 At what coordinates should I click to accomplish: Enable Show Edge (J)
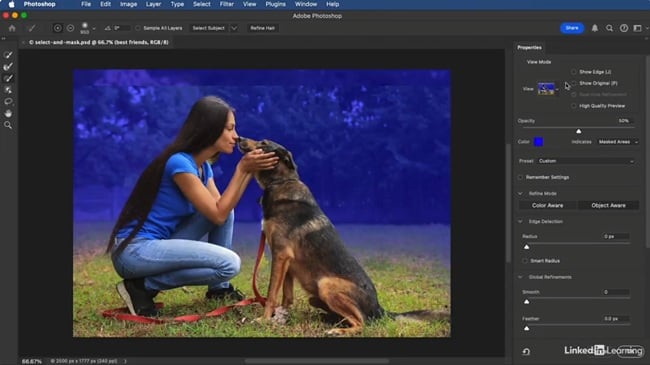(x=574, y=72)
